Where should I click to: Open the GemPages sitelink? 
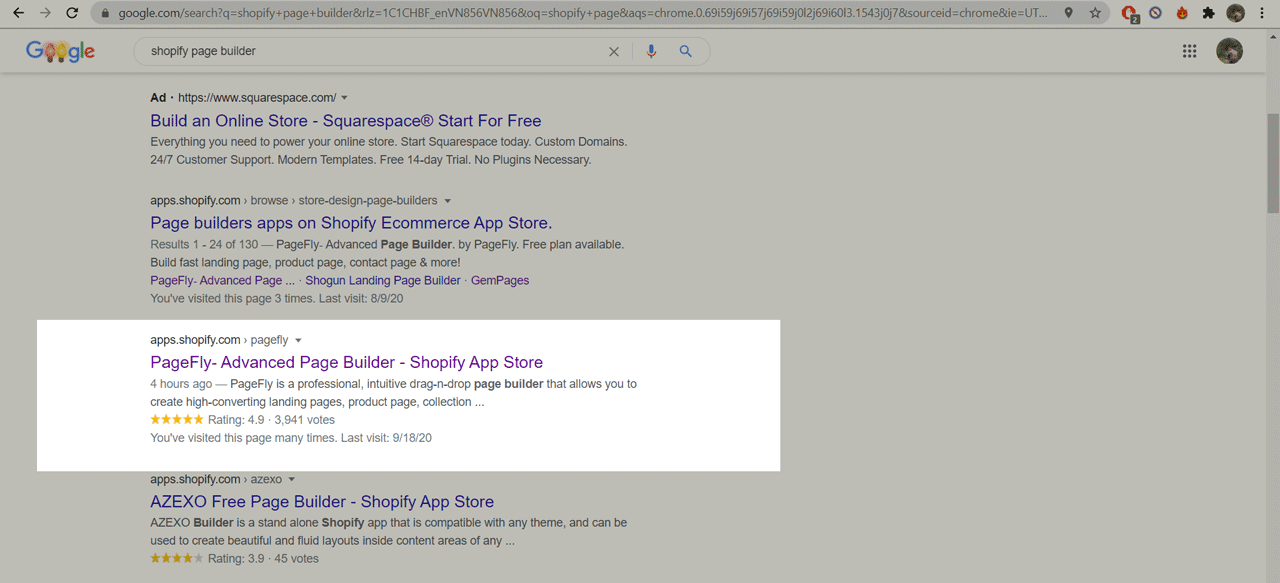pyautogui.click(x=499, y=281)
